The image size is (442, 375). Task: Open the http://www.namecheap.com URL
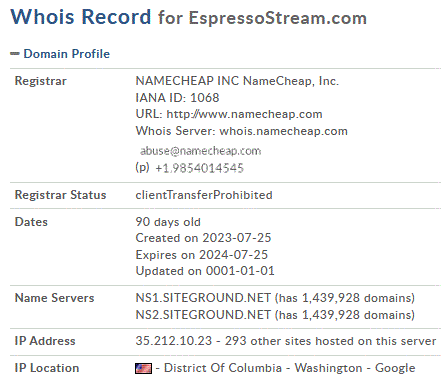point(244,114)
